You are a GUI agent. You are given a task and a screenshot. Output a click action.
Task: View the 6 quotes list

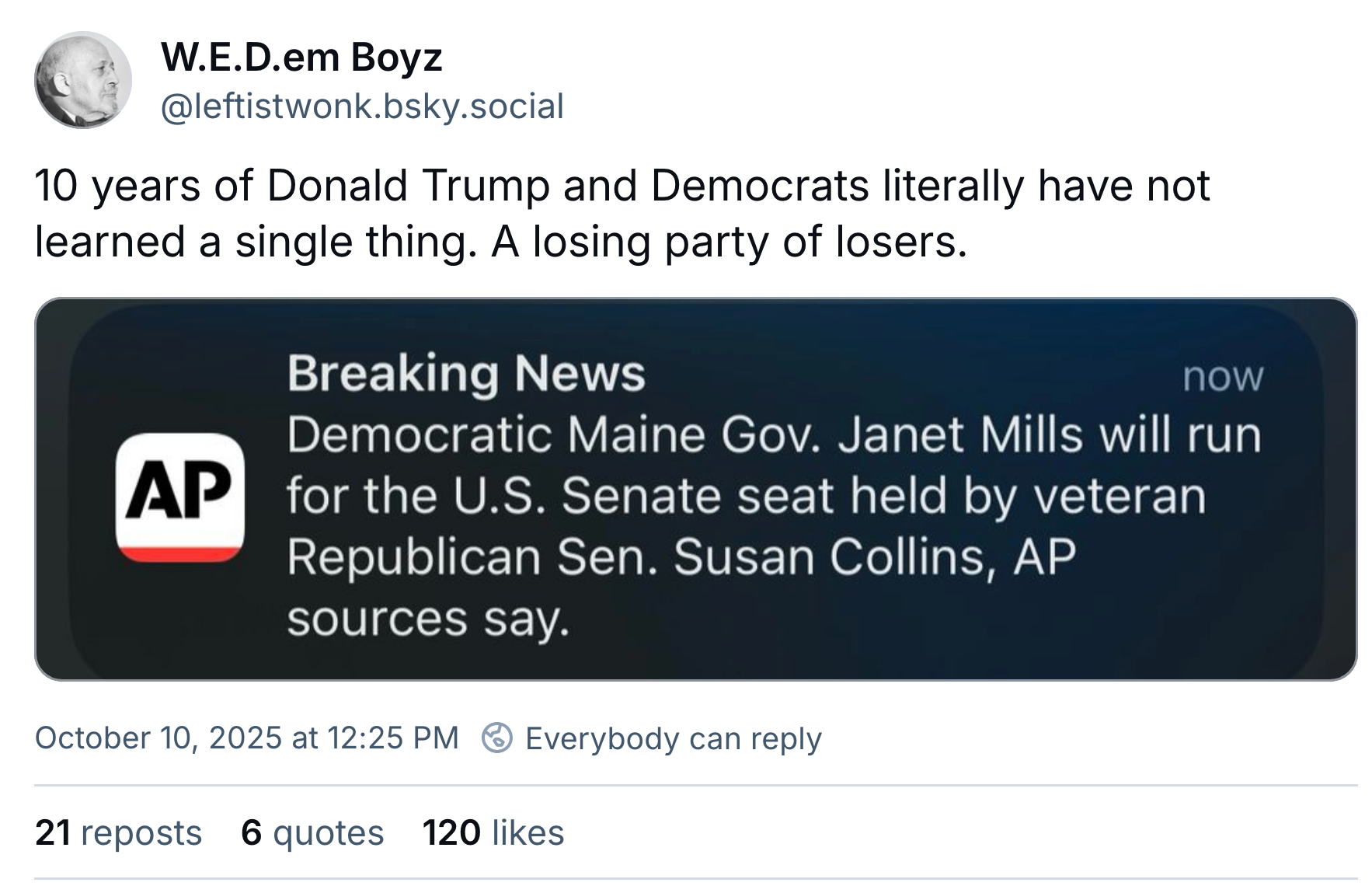pos(312,832)
